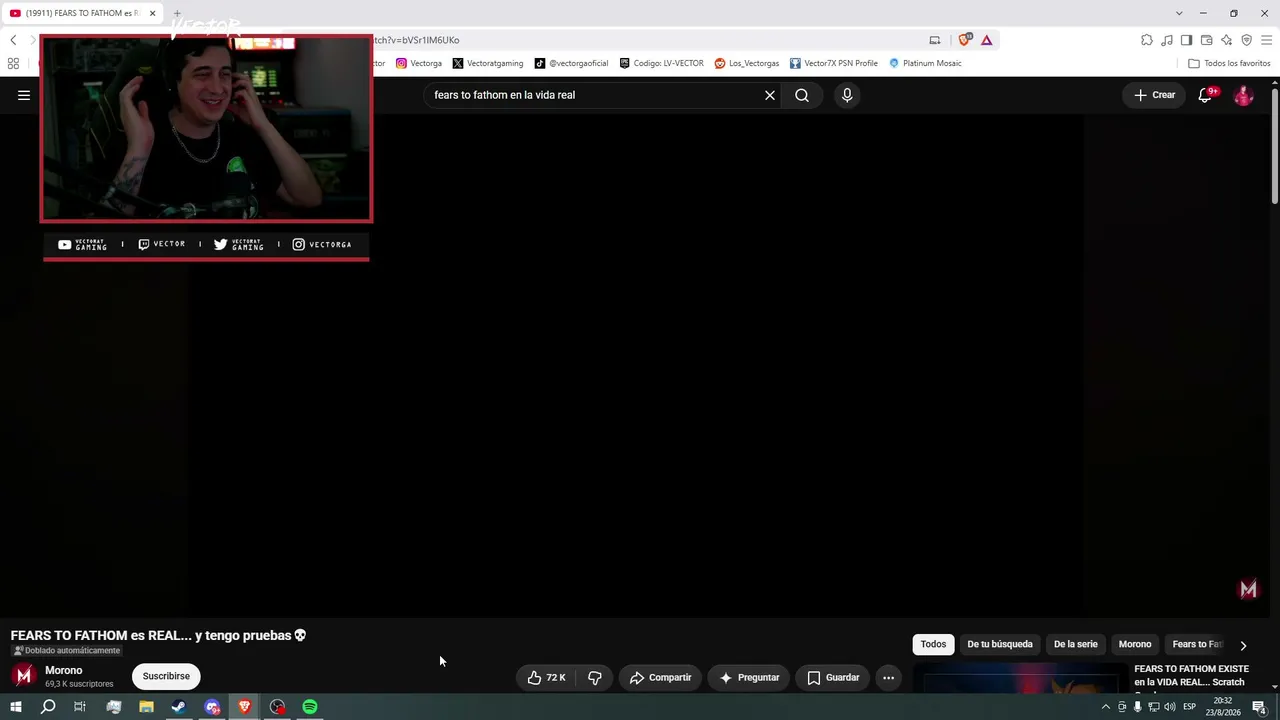The height and width of the screenshot is (720, 1280).
Task: Open the Vectoratgaming X bookmark
Action: (x=488, y=63)
